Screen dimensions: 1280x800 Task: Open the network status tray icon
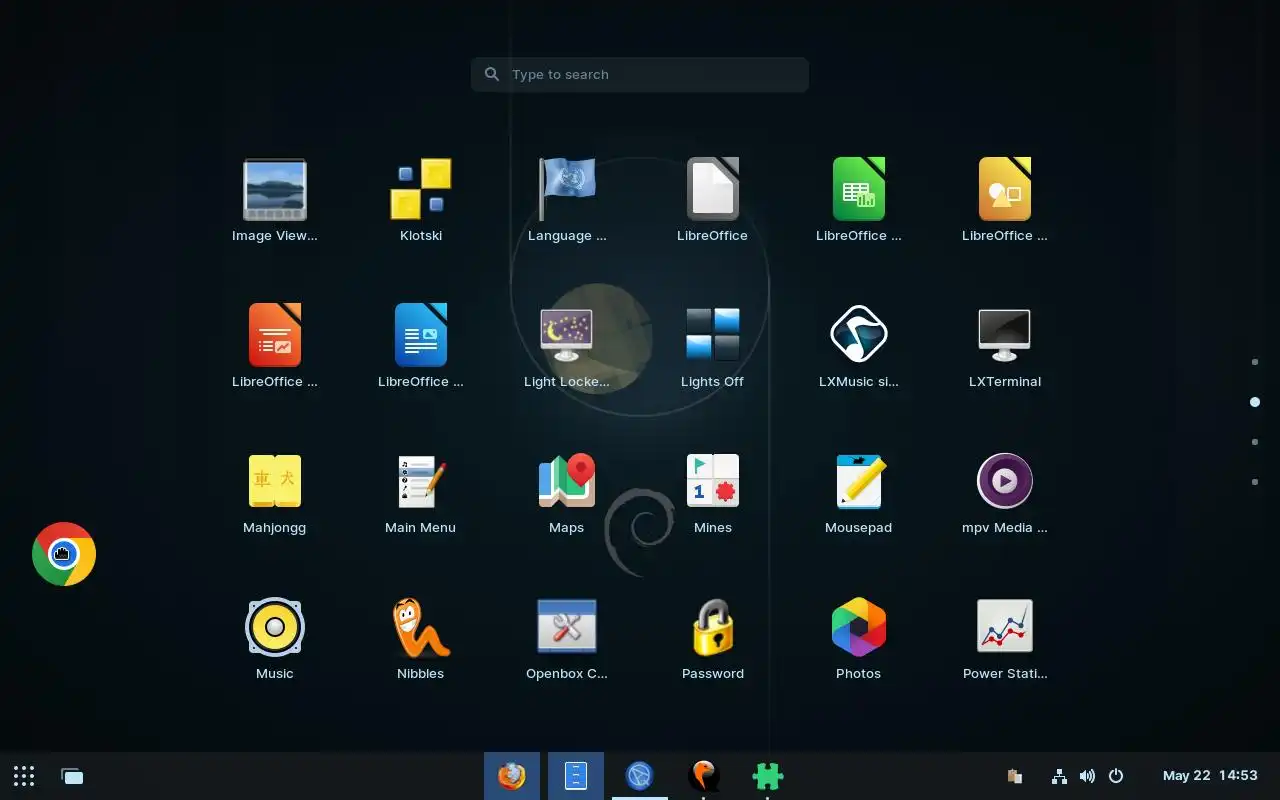1060,776
